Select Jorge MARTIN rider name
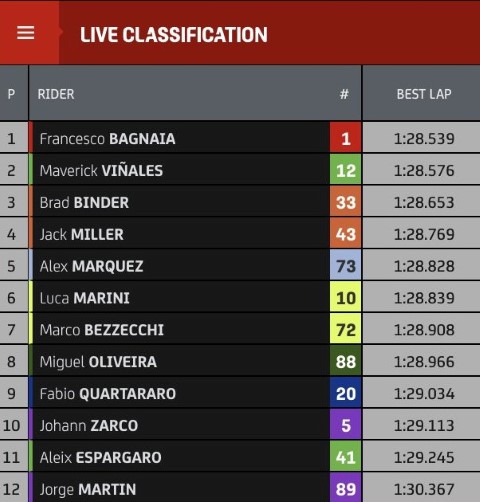480x502 pixels. [88, 489]
